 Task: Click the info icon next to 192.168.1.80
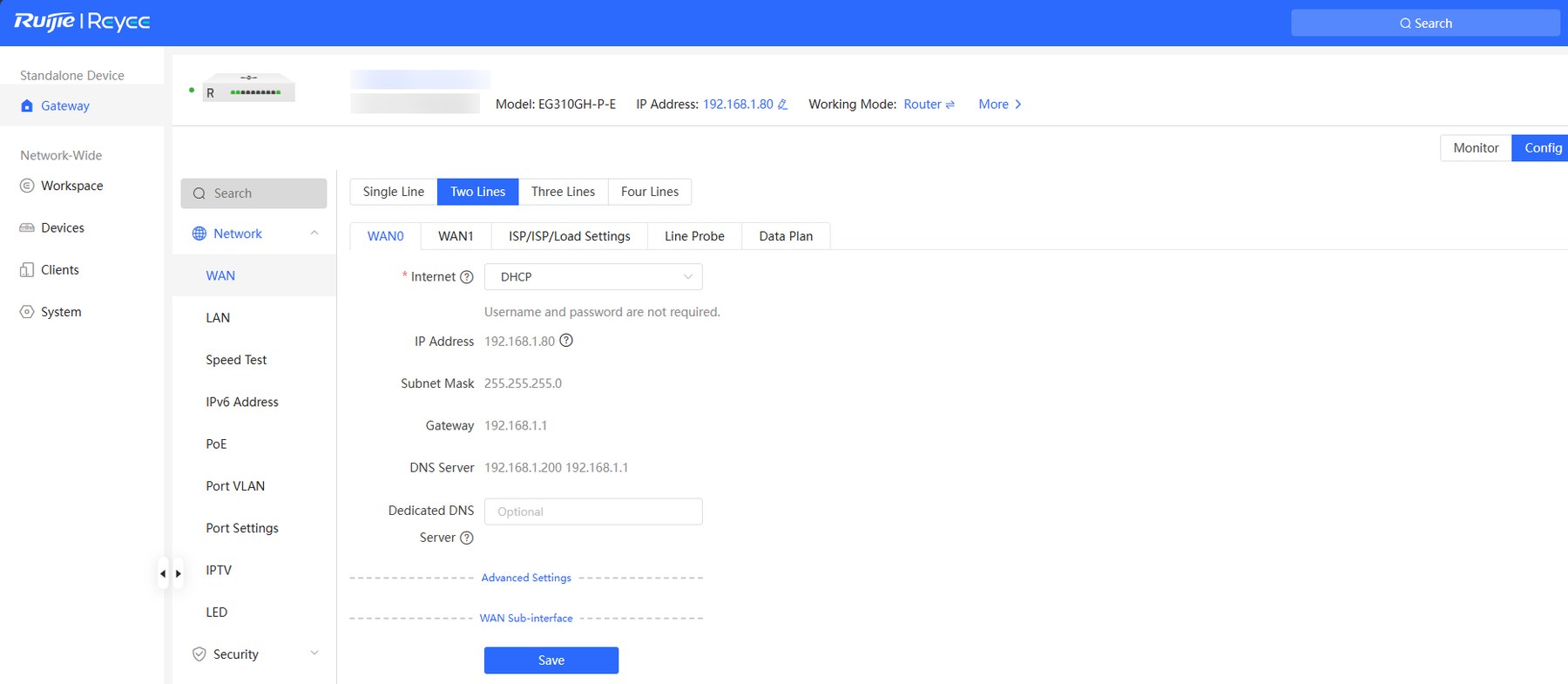[566, 341]
